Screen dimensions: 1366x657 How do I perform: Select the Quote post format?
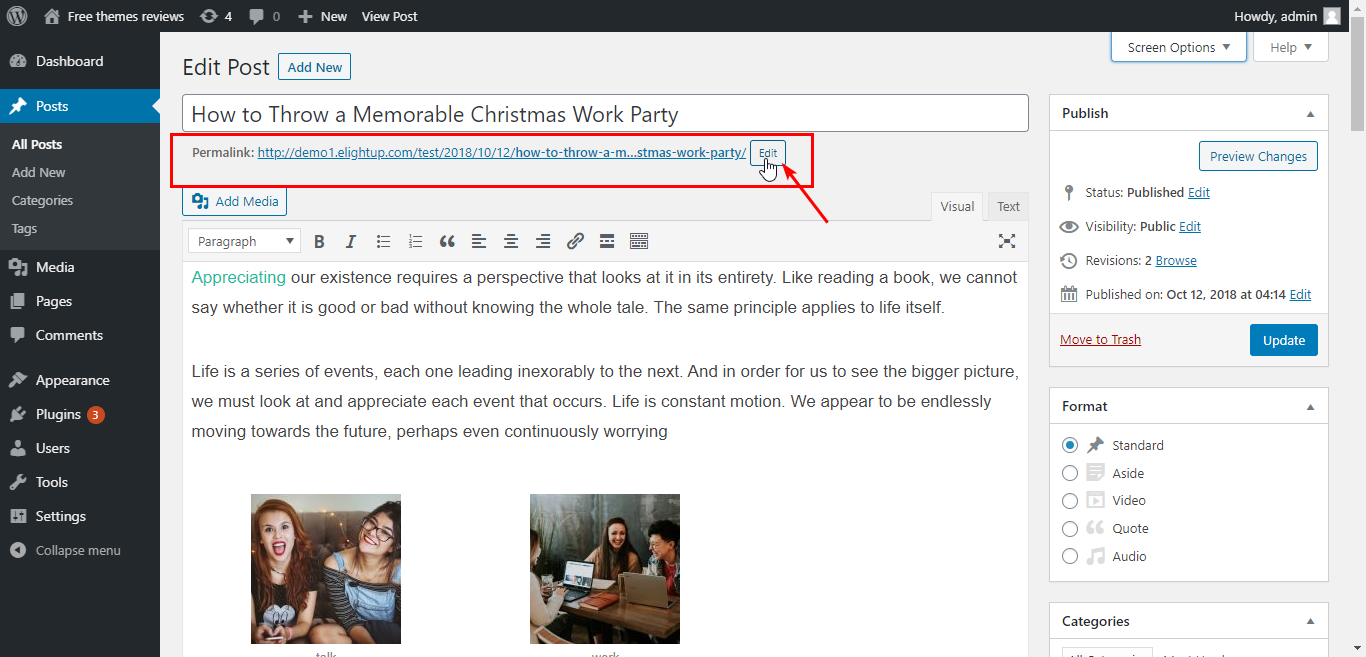[1070, 528]
